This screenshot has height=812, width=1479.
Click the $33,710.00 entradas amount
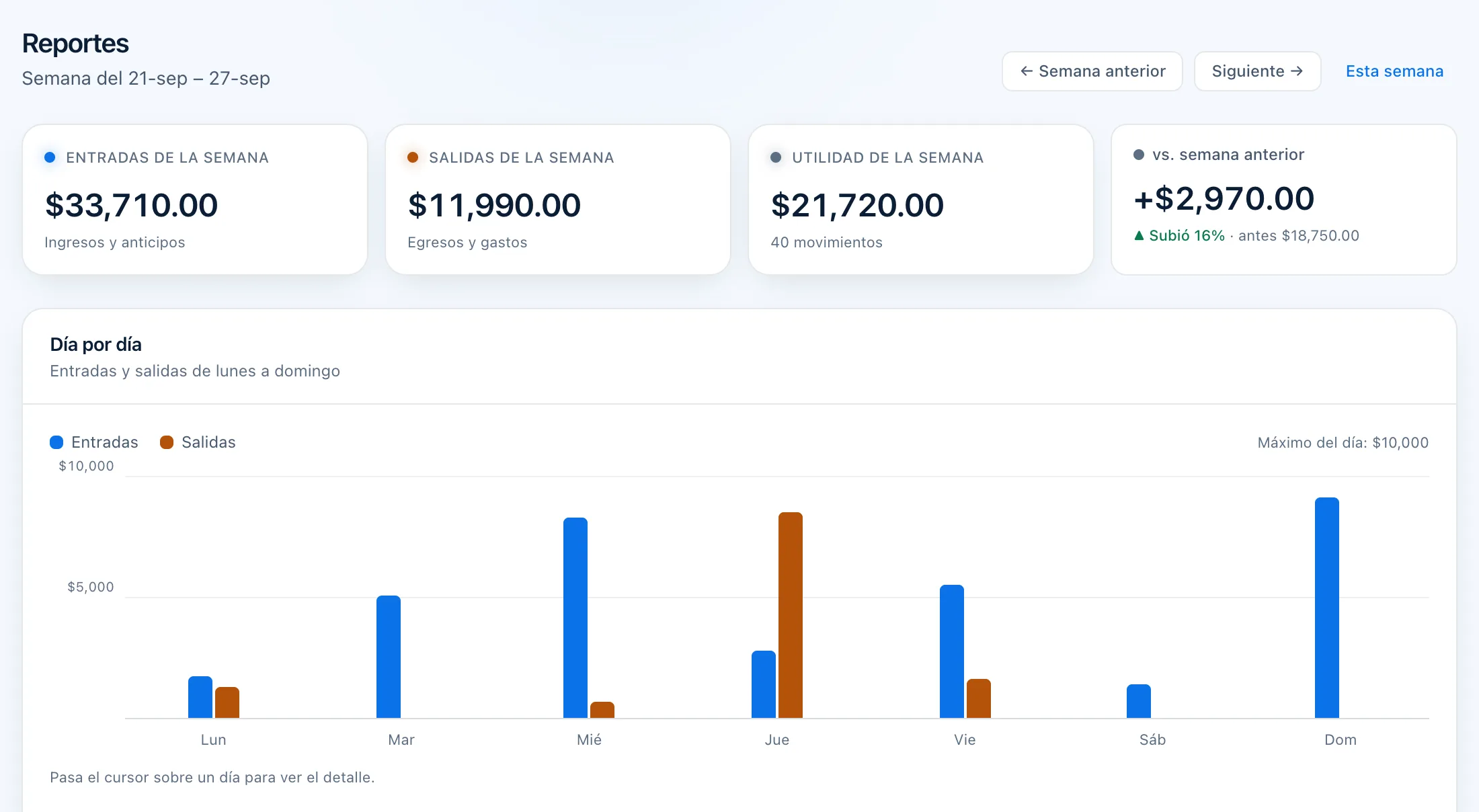[132, 205]
